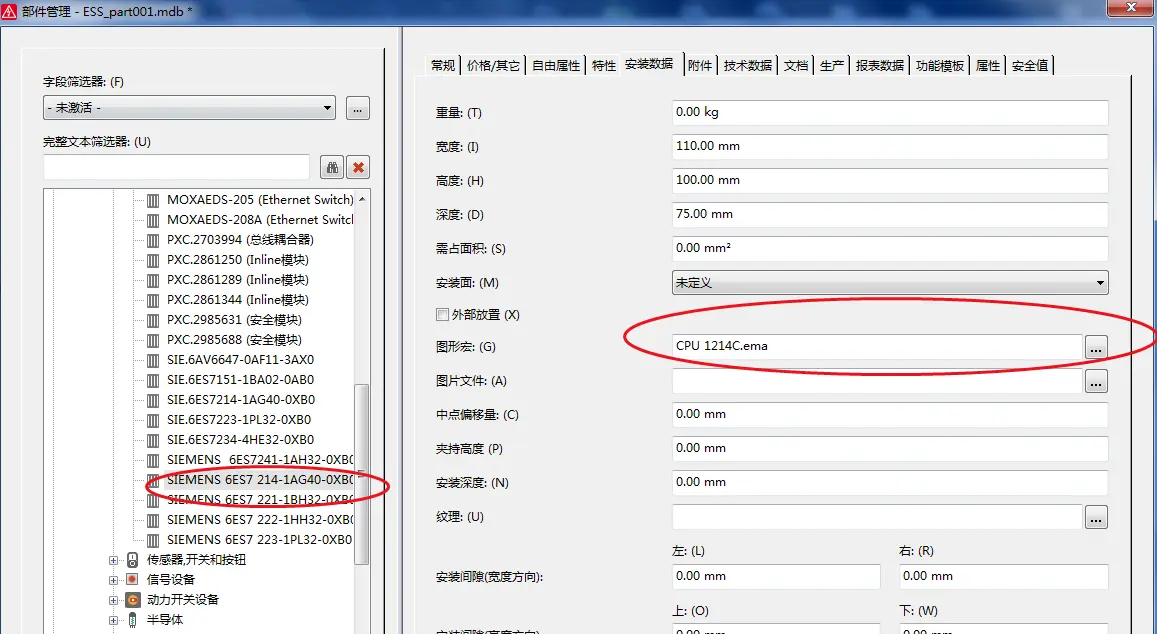Click the 宽度 field showing 110.00 mm
This screenshot has height=634, width=1157.
click(x=890, y=146)
